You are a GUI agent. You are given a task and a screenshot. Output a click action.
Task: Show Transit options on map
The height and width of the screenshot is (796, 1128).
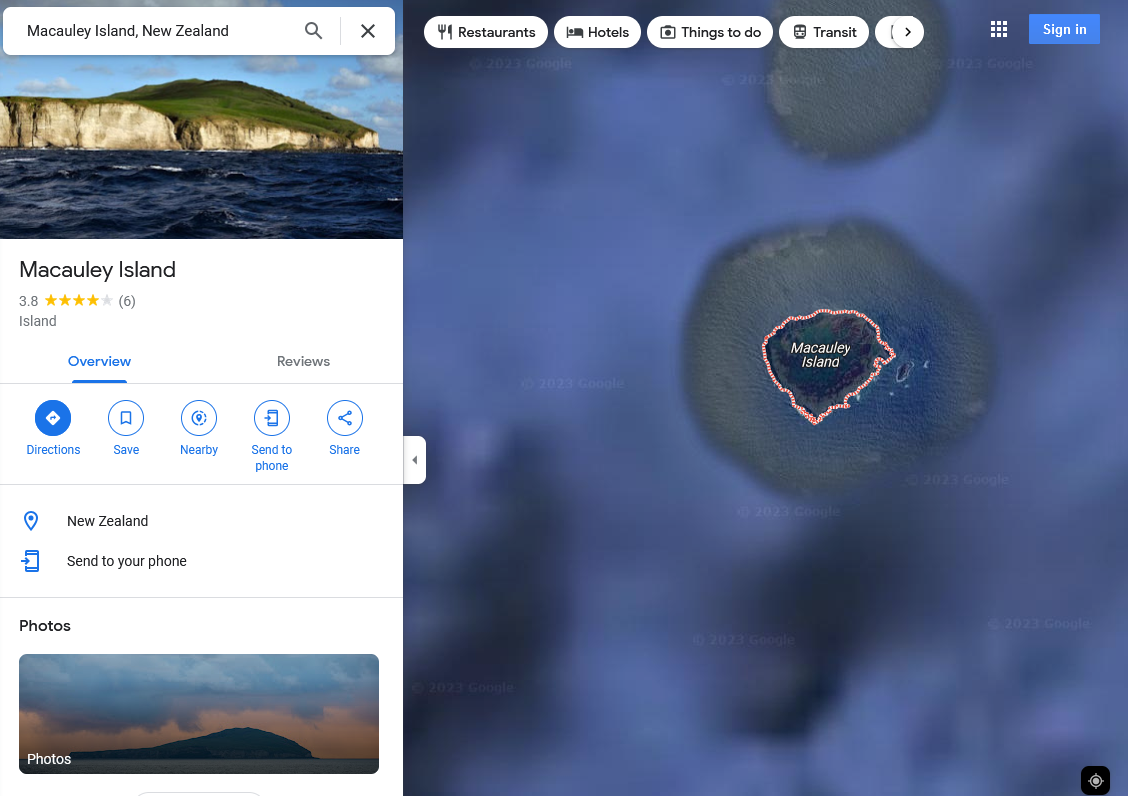(x=824, y=32)
